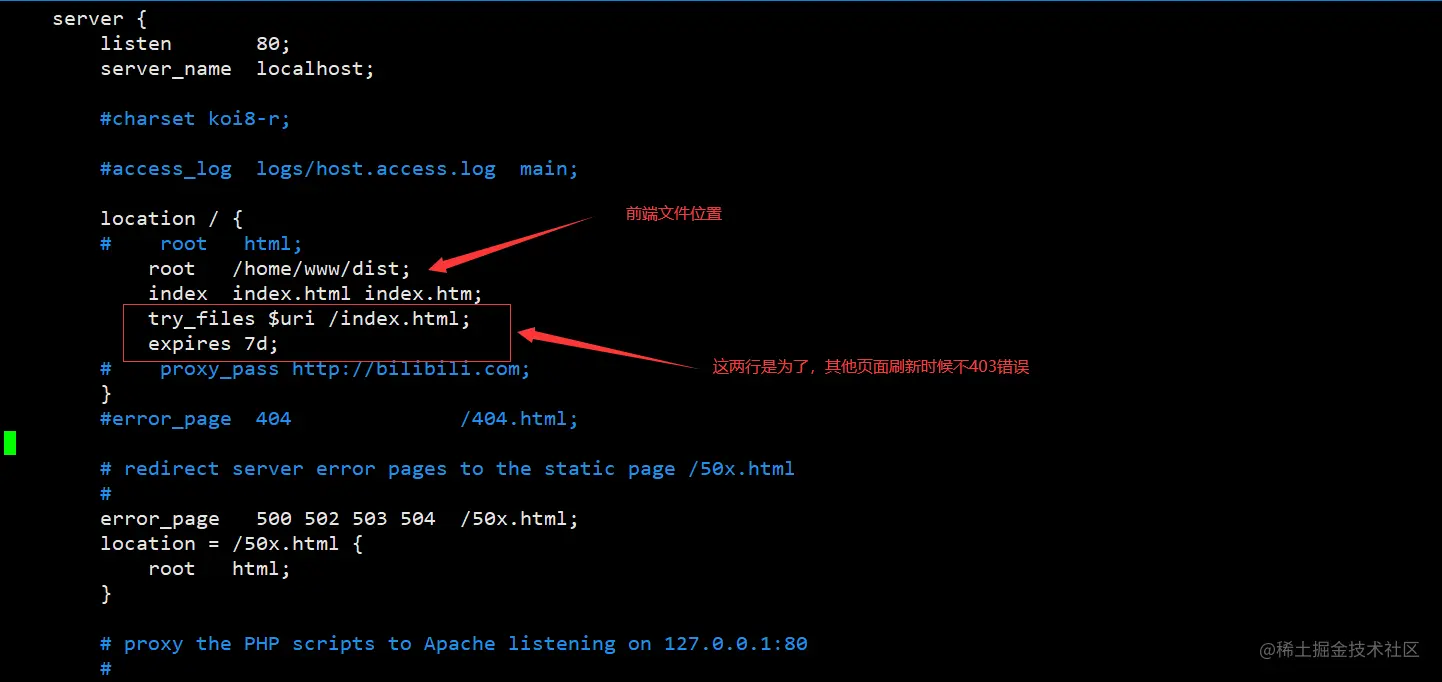Click the 'server {' opening line
Image resolution: width=1442 pixels, height=682 pixels.
point(100,19)
